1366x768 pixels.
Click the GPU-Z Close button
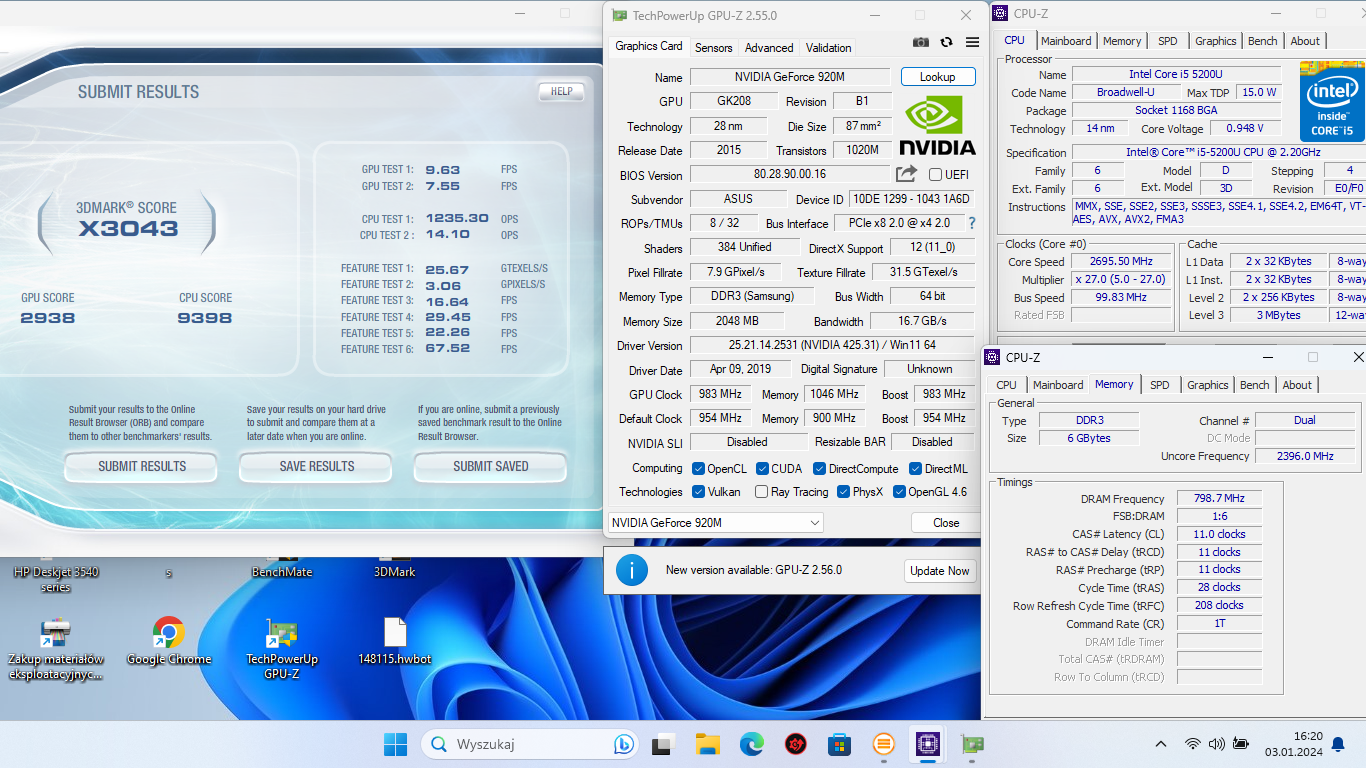coord(946,522)
